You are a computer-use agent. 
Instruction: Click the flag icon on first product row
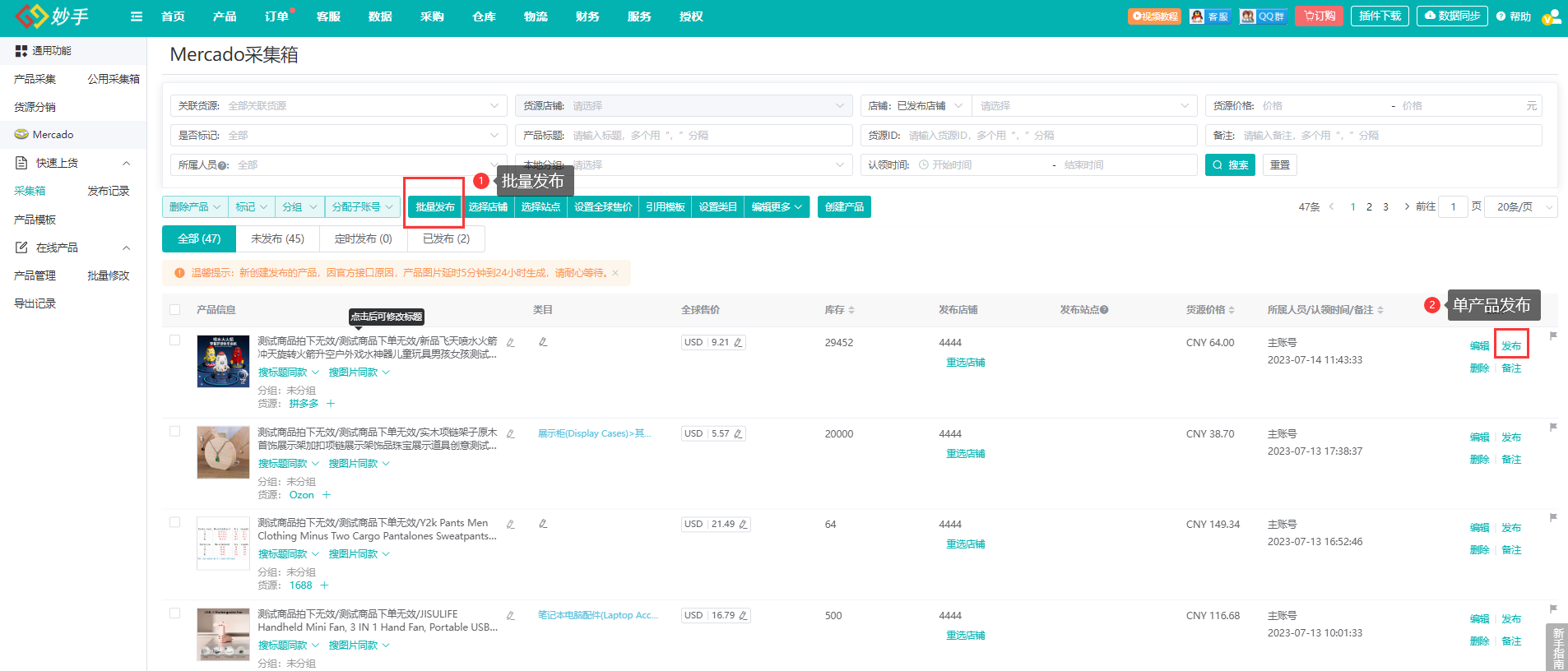(x=1552, y=336)
